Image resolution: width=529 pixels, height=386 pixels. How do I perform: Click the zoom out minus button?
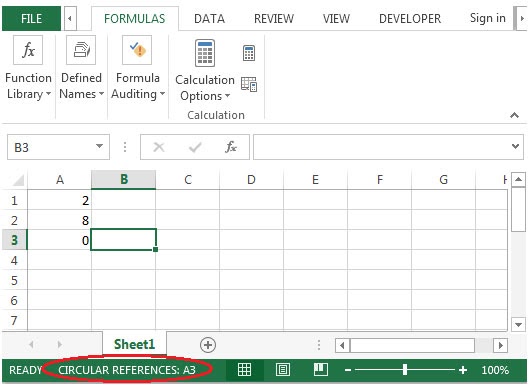click(348, 370)
